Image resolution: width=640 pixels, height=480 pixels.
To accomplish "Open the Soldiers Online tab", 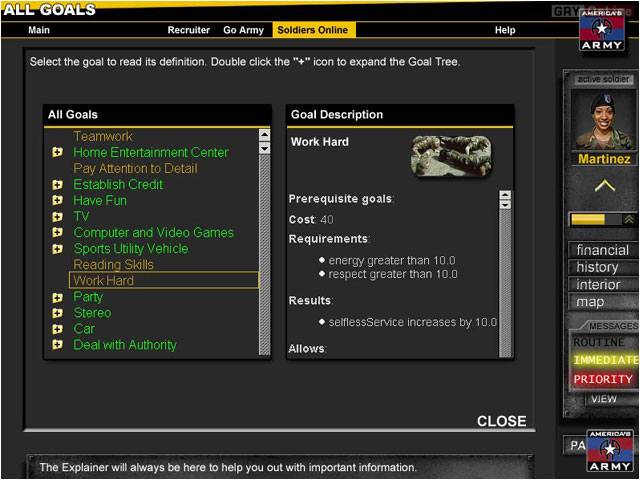I will (314, 30).
